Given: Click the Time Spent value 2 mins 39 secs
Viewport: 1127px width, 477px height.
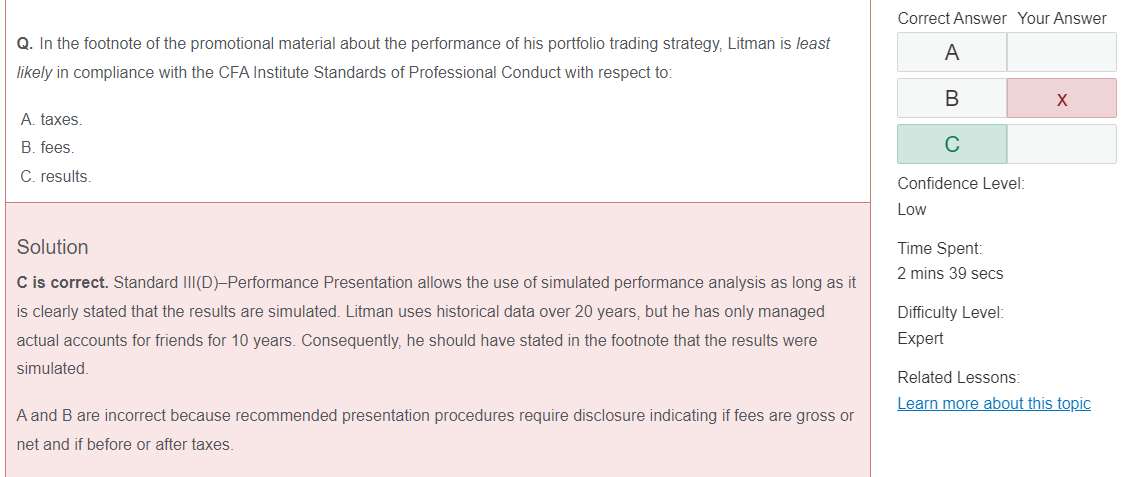Looking at the screenshot, I should [x=950, y=274].
